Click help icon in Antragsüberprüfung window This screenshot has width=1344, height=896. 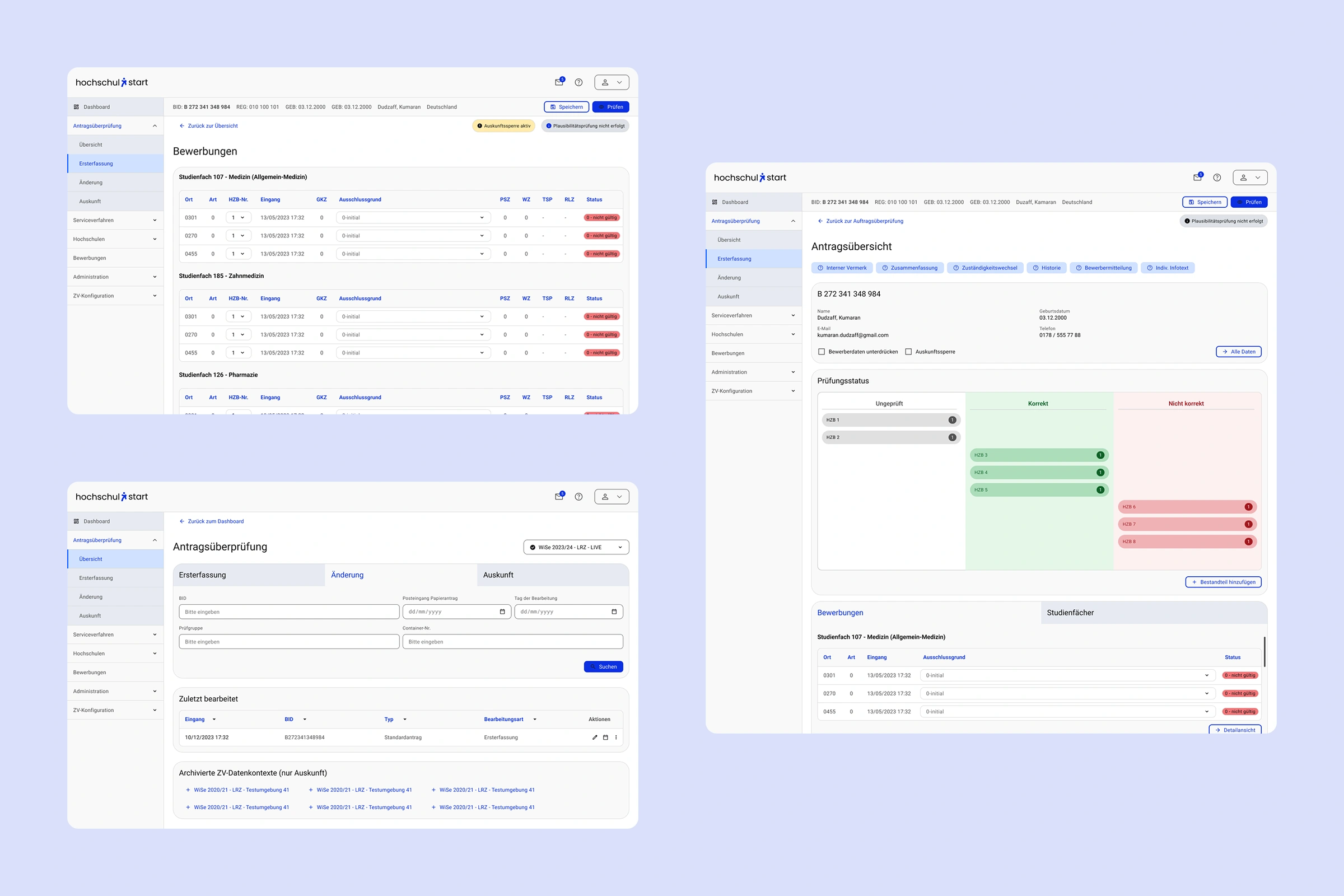[x=578, y=497]
